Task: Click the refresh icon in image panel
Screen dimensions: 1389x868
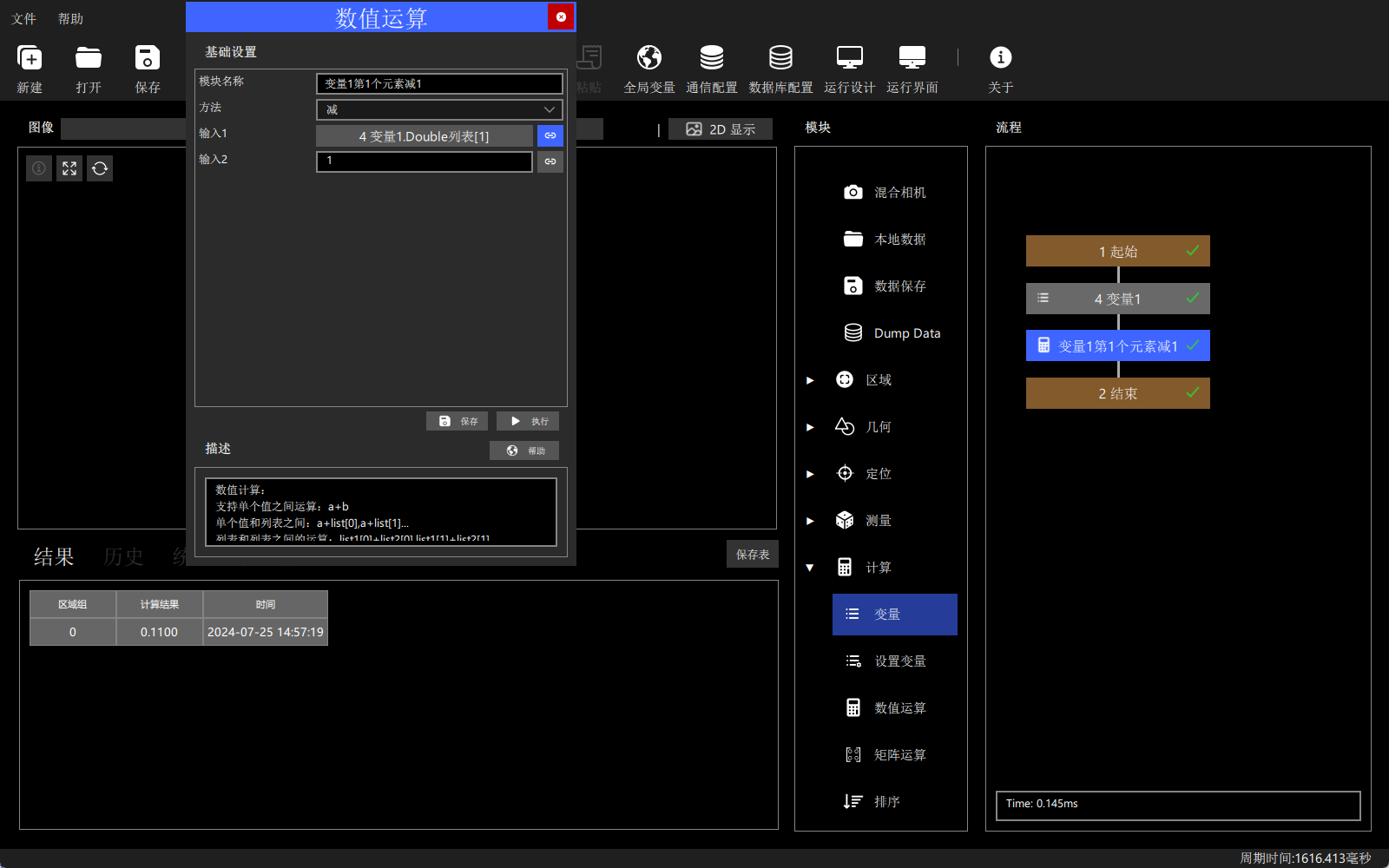Action: [100, 168]
